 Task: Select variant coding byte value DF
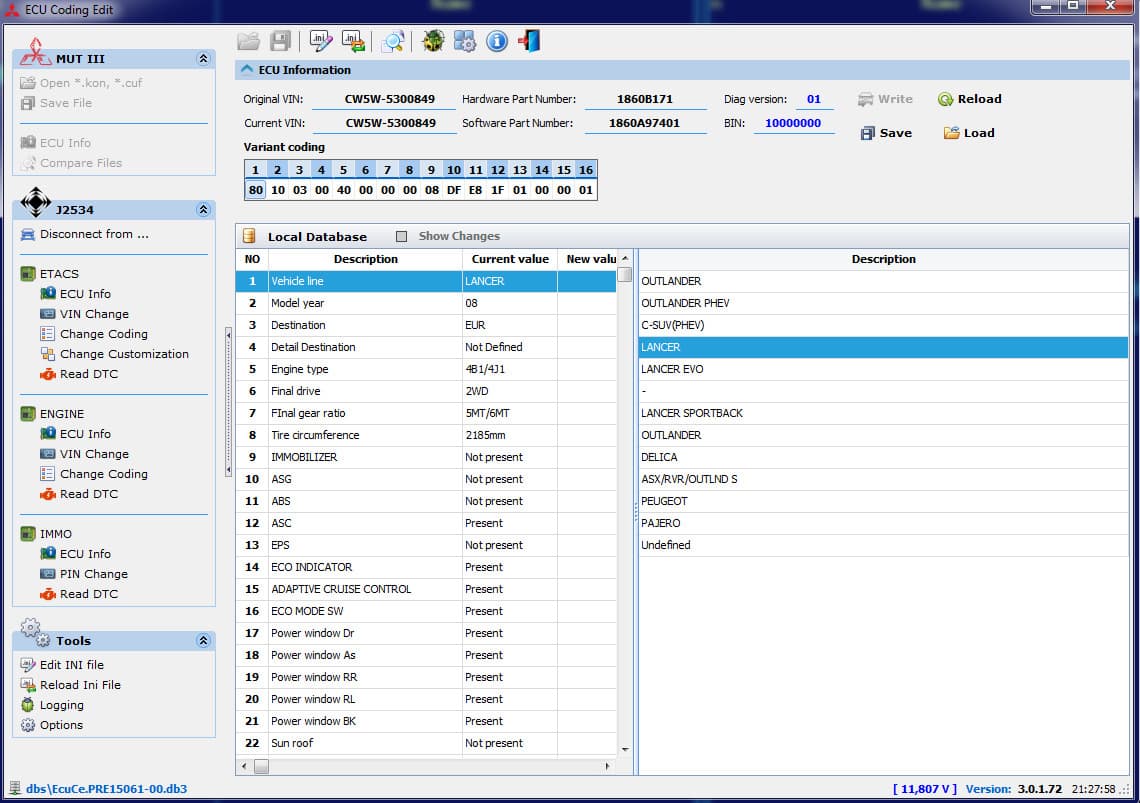tap(454, 190)
